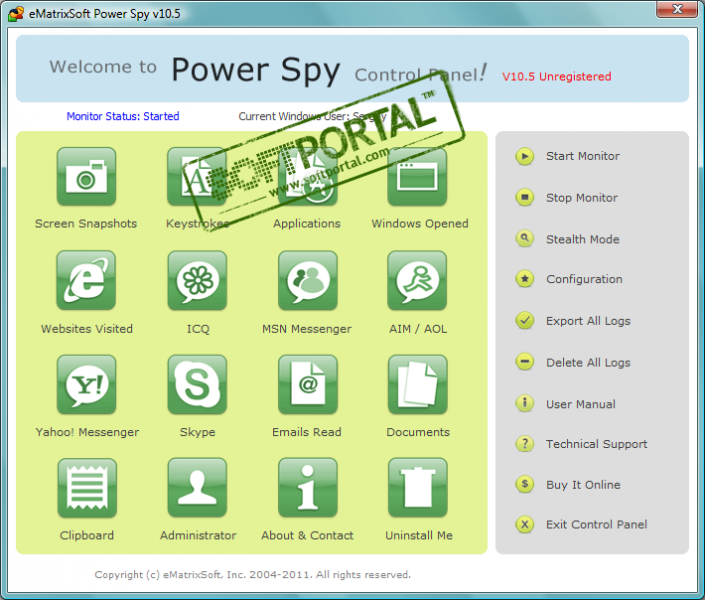Open the AIM / AOL icon
The width and height of the screenshot is (705, 600).
pos(418,280)
